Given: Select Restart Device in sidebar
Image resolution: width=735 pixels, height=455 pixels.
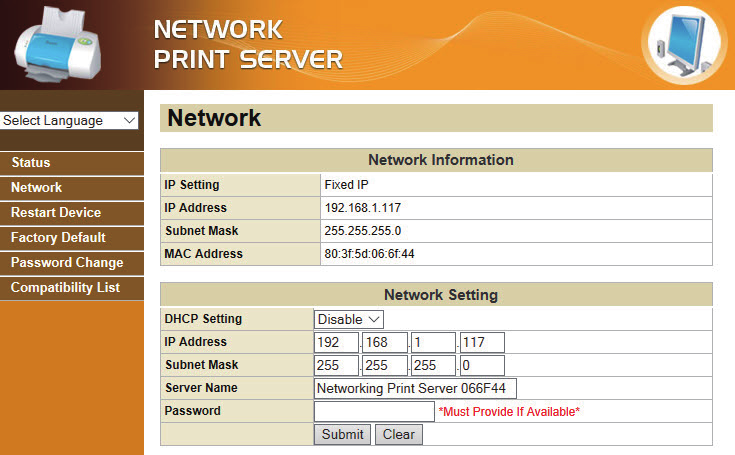Looking at the screenshot, I should pyautogui.click(x=56, y=213).
